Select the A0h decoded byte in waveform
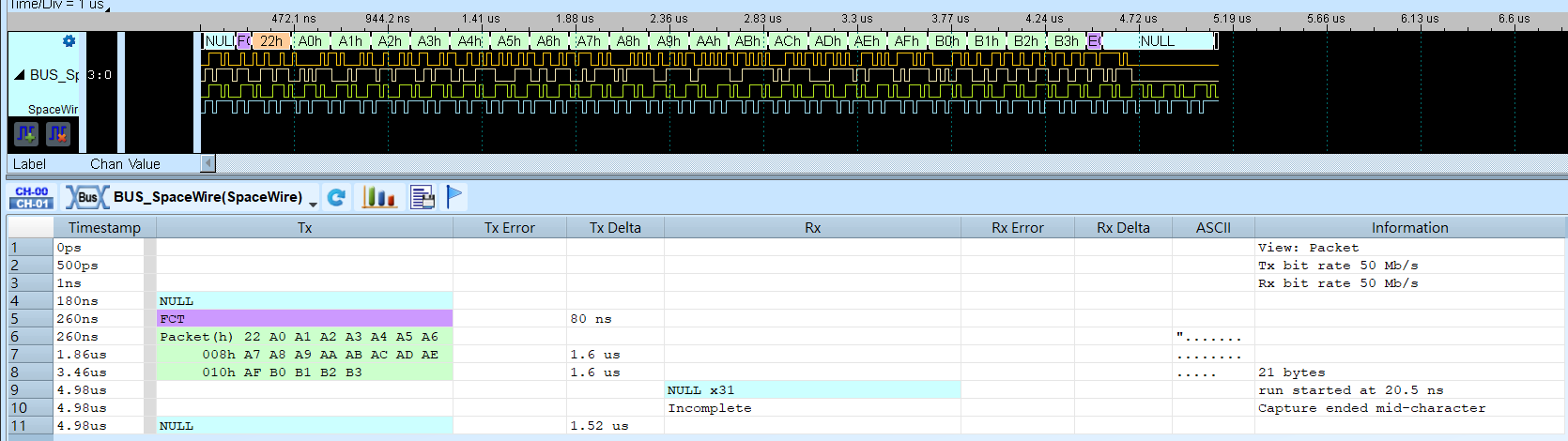The width and height of the screenshot is (1568, 441). 311,41
